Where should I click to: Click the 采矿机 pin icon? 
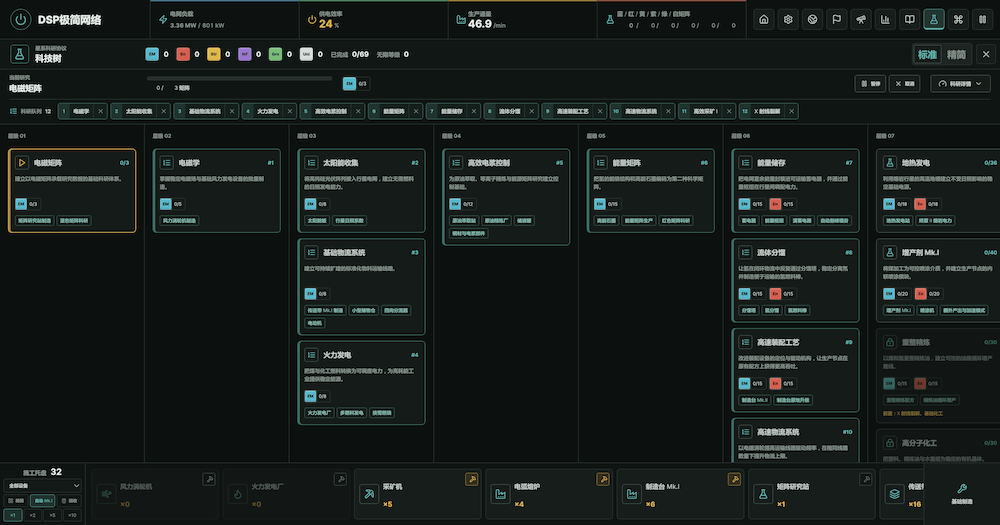[x=471, y=479]
